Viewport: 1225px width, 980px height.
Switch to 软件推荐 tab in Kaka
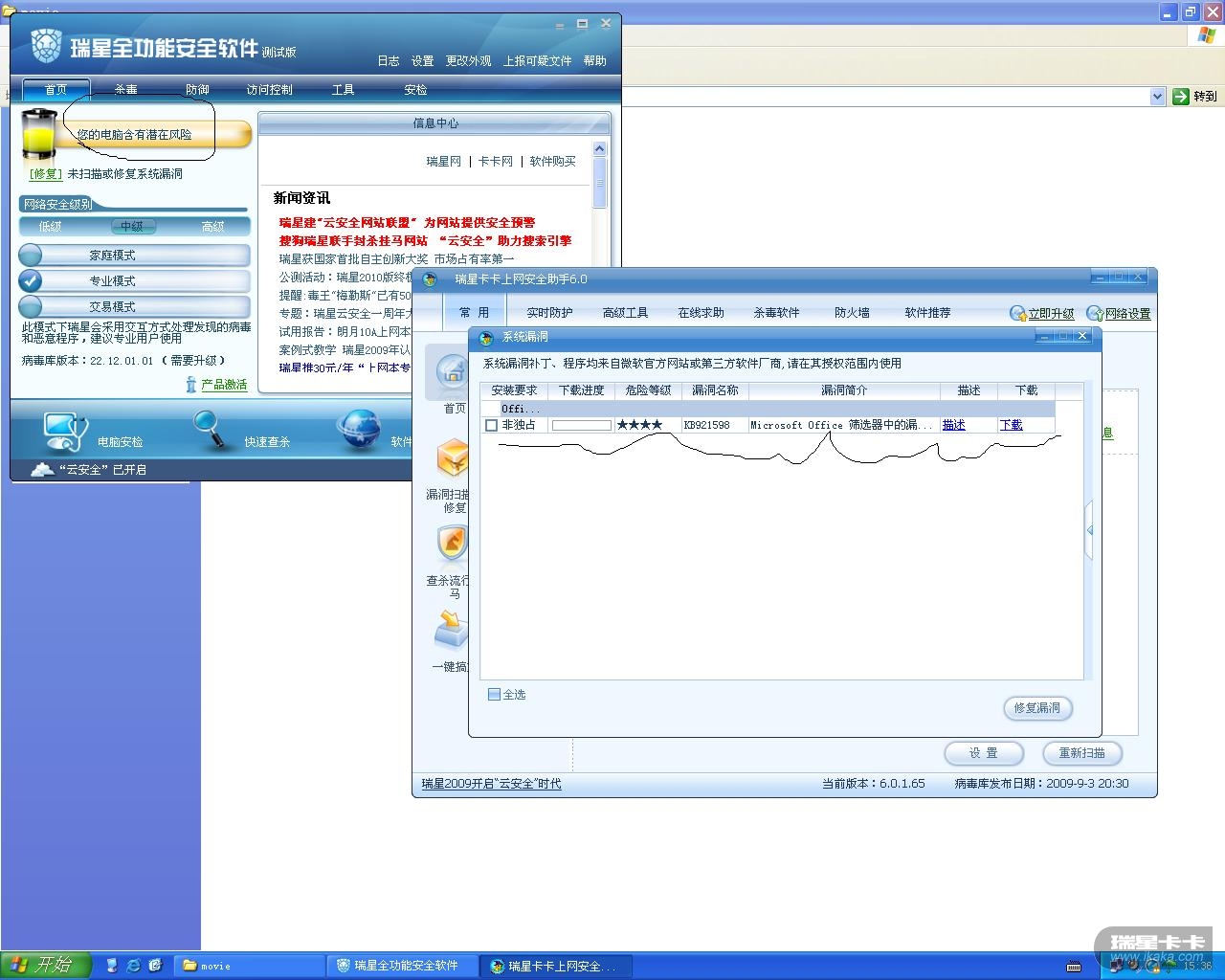click(927, 313)
